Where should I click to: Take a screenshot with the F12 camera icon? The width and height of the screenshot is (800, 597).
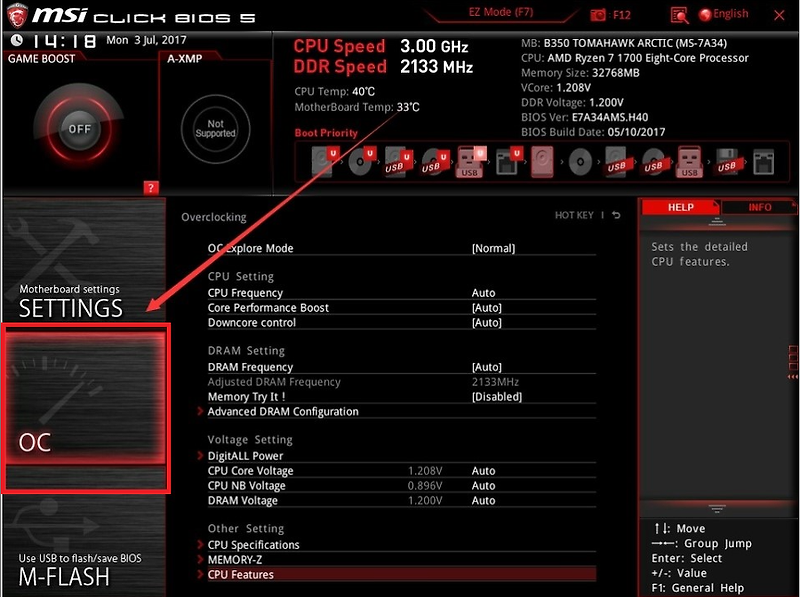pyautogui.click(x=597, y=15)
